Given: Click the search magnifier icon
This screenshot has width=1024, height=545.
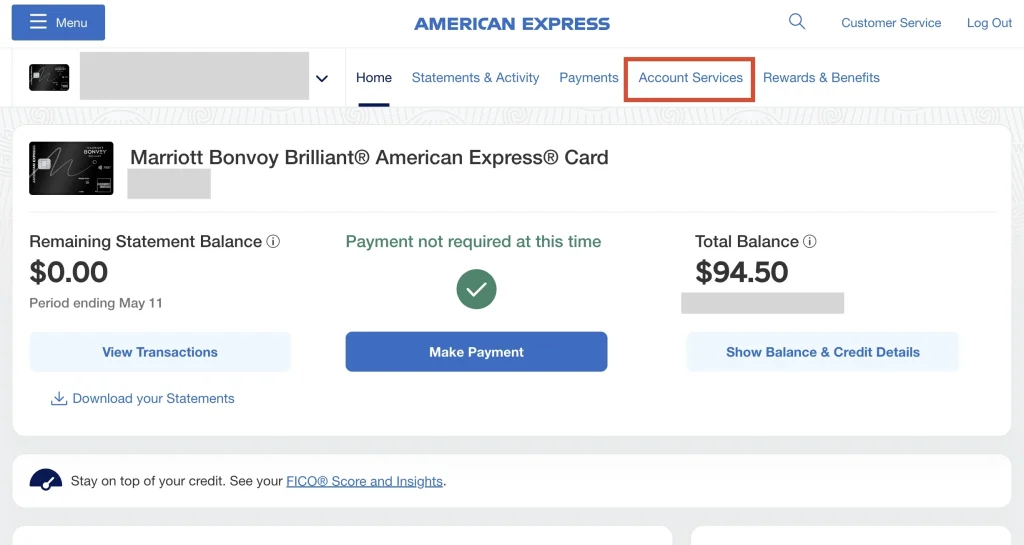Looking at the screenshot, I should [x=797, y=22].
